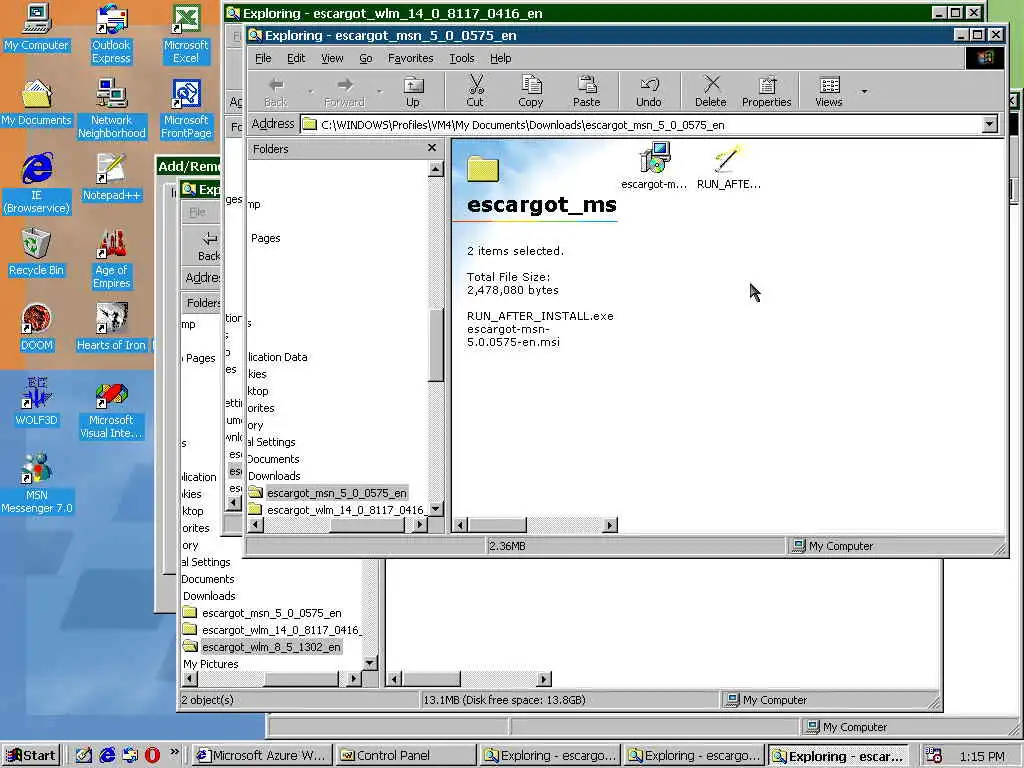Close the Folders pane
Screen dimensions: 1024x768
(432, 148)
